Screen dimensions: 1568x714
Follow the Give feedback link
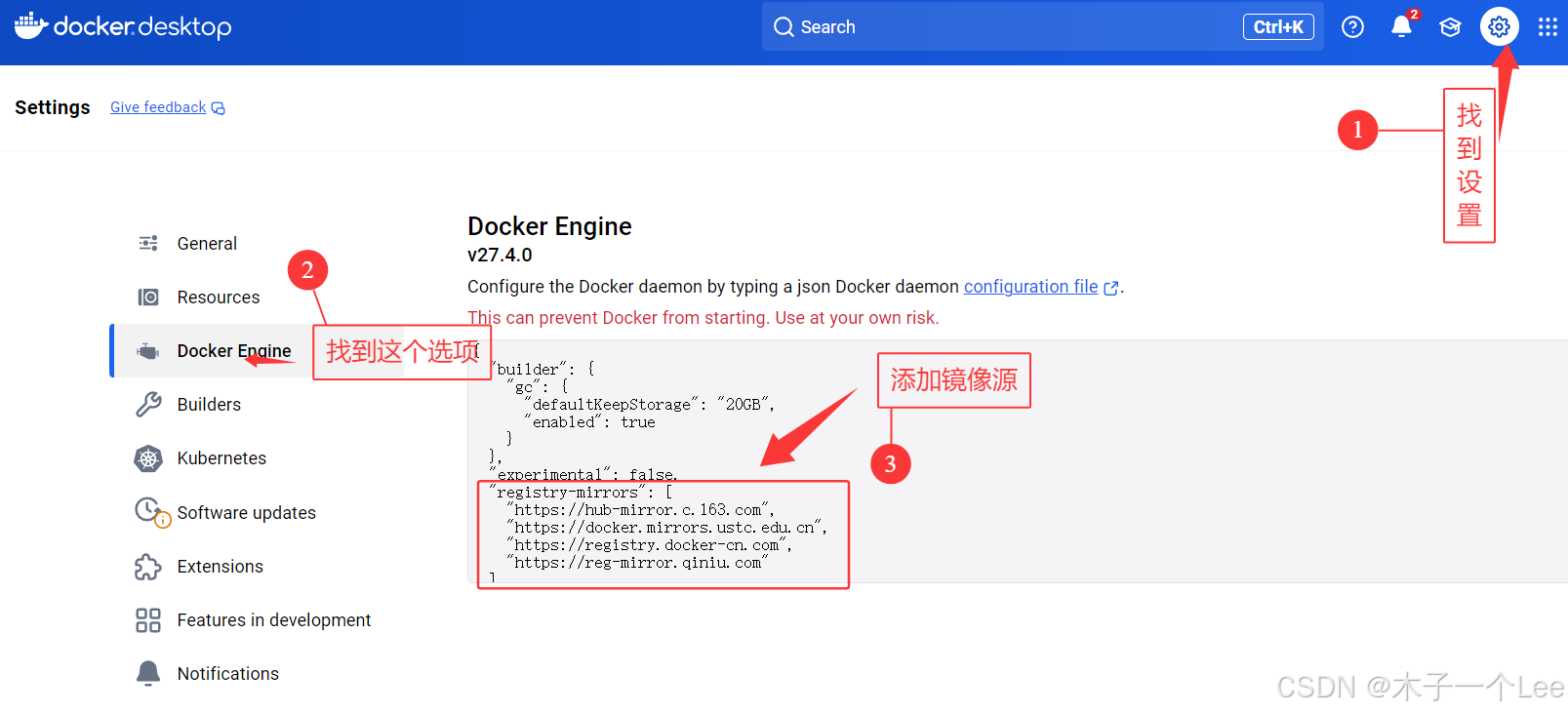[x=158, y=107]
